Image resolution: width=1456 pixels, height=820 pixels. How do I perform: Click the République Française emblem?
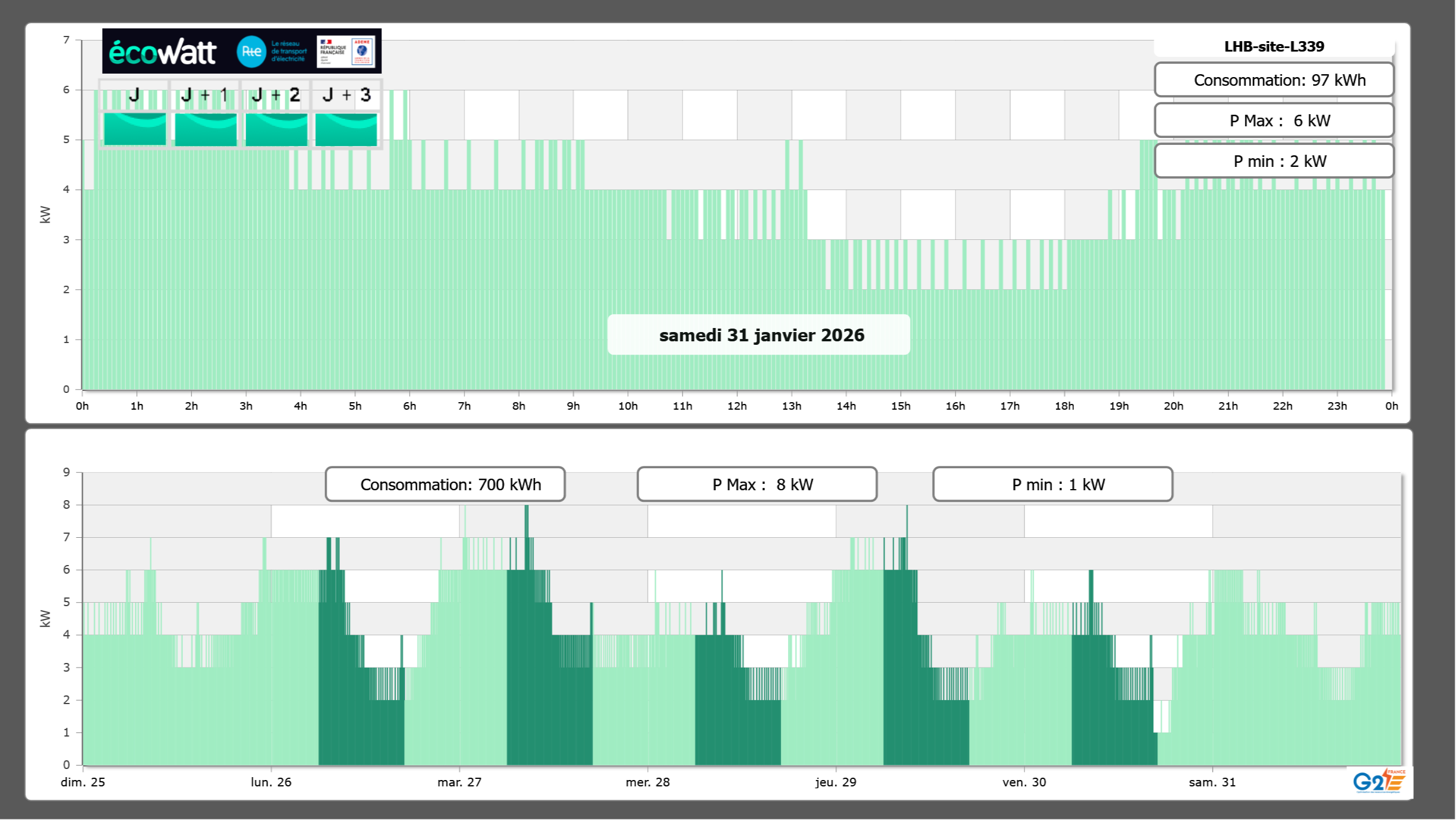coord(333,52)
